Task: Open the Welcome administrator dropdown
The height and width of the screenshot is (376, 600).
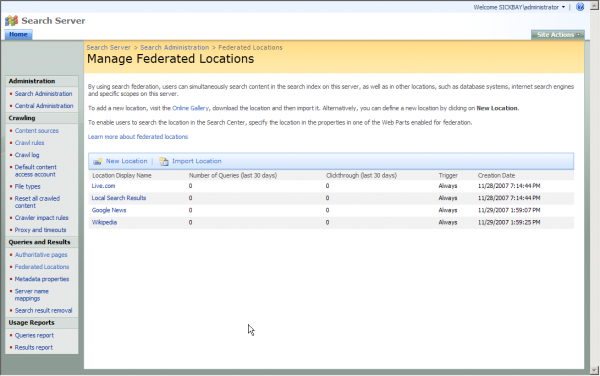Action: 519,7
